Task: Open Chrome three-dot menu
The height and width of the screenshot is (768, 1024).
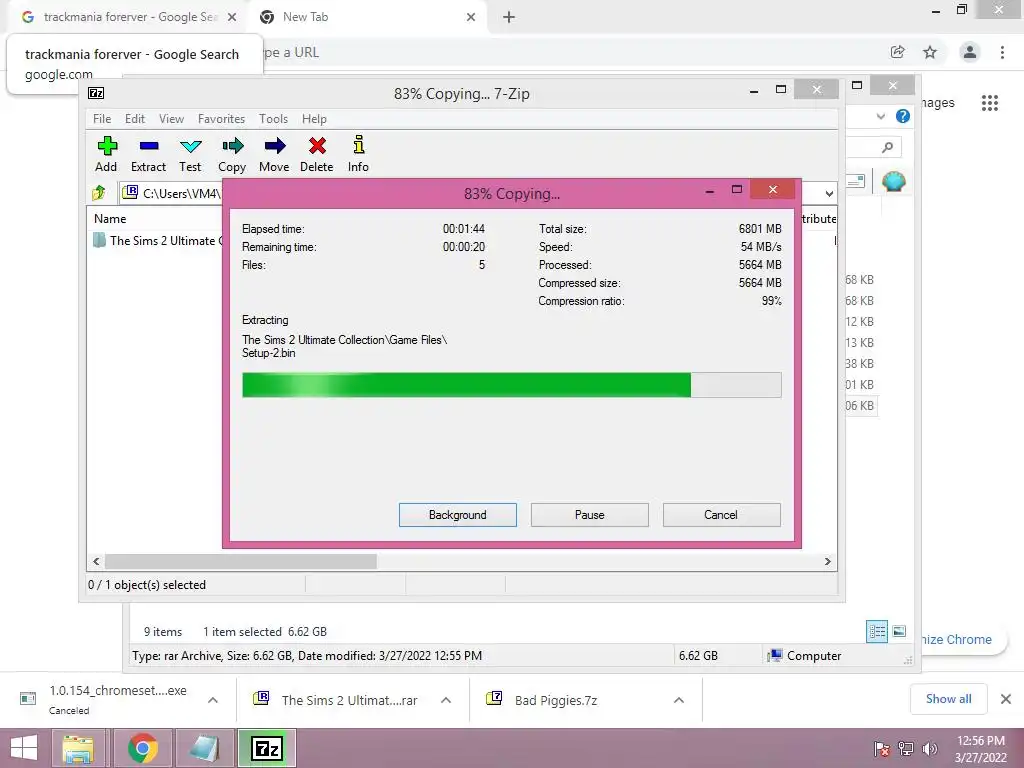Action: [1002, 52]
